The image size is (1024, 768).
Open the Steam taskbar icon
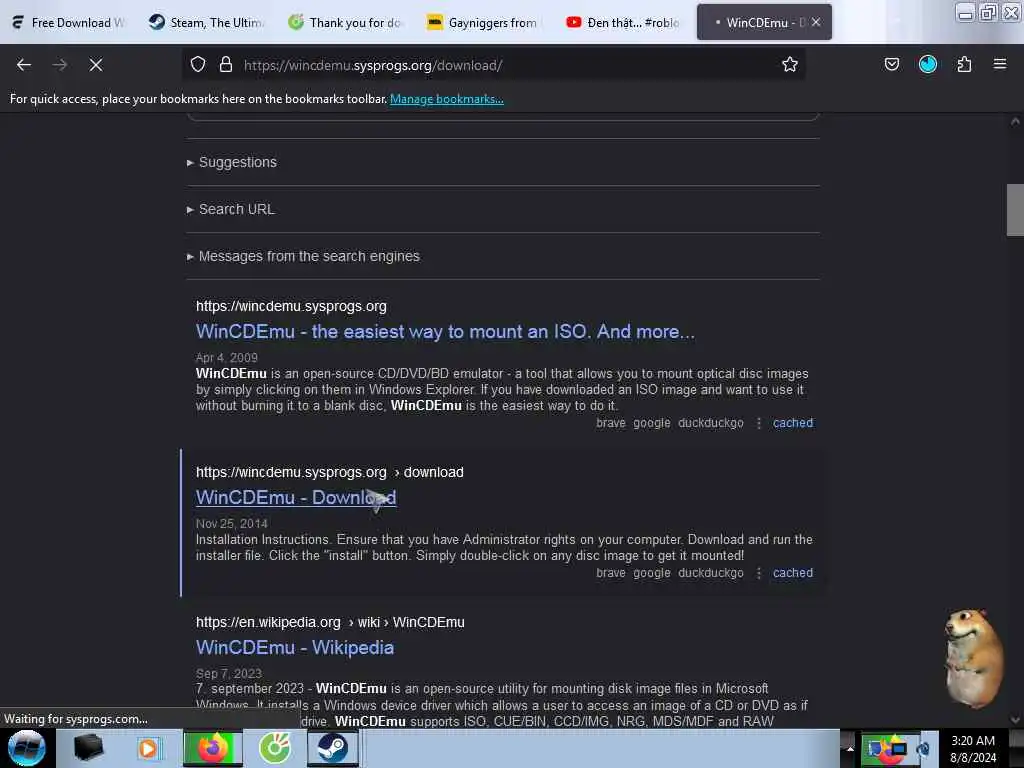(x=333, y=748)
